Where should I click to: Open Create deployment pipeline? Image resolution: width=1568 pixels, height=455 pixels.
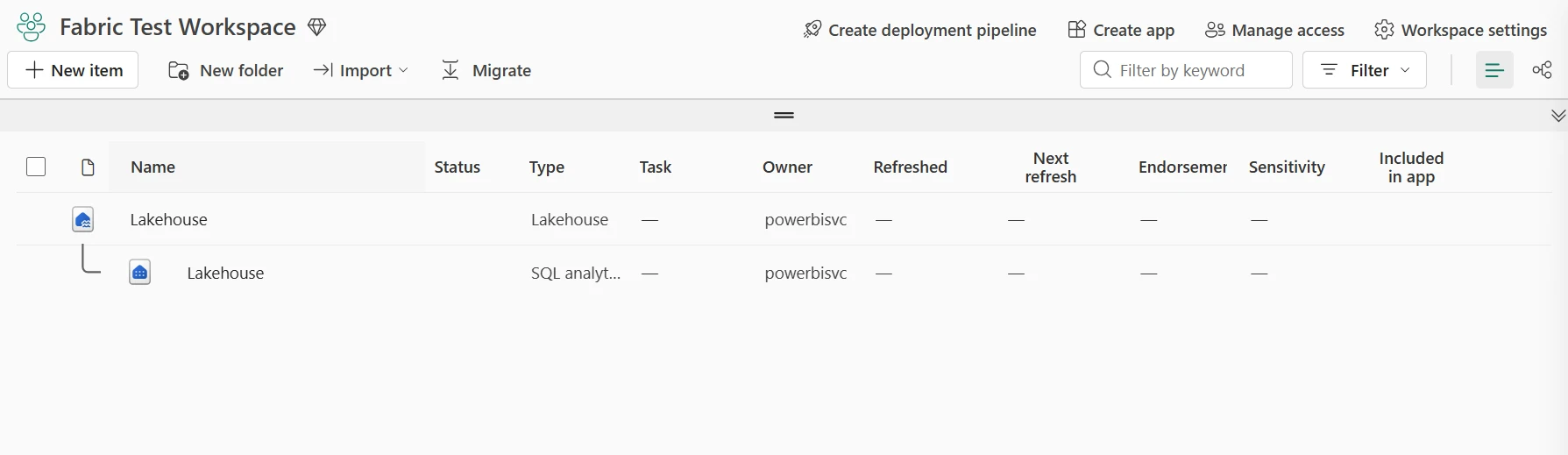(x=919, y=30)
